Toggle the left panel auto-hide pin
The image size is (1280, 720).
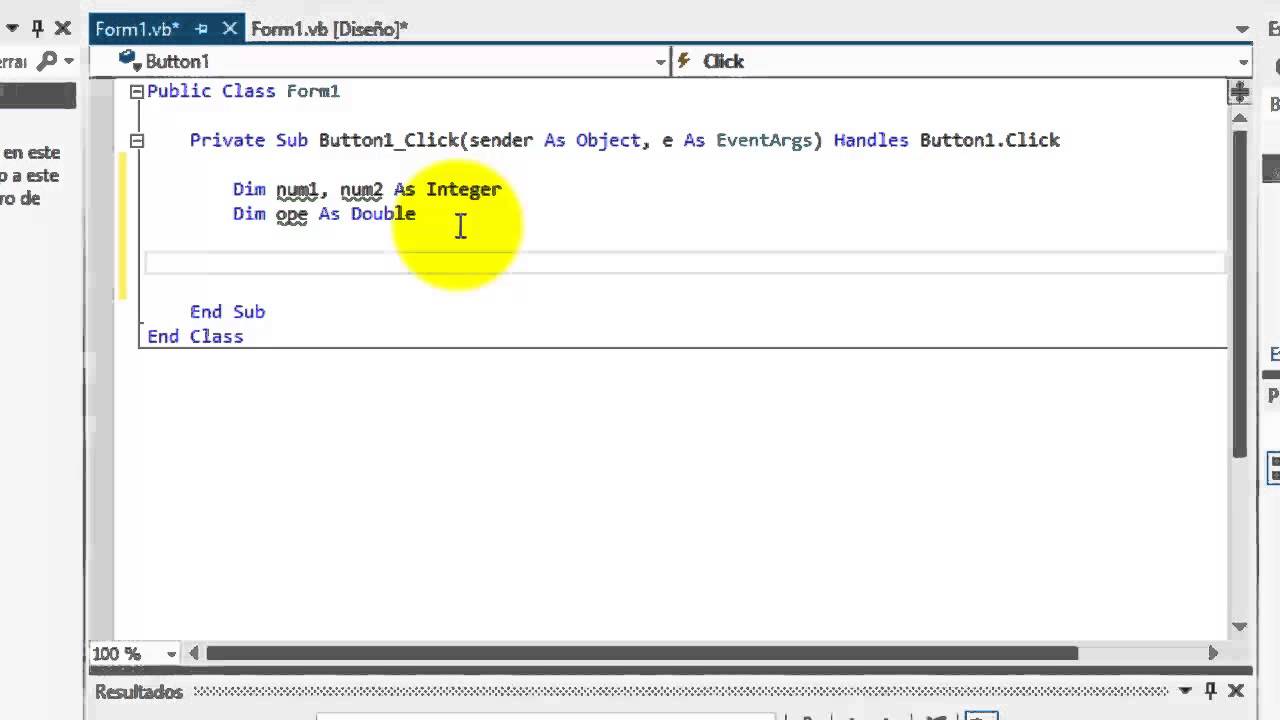coord(38,29)
